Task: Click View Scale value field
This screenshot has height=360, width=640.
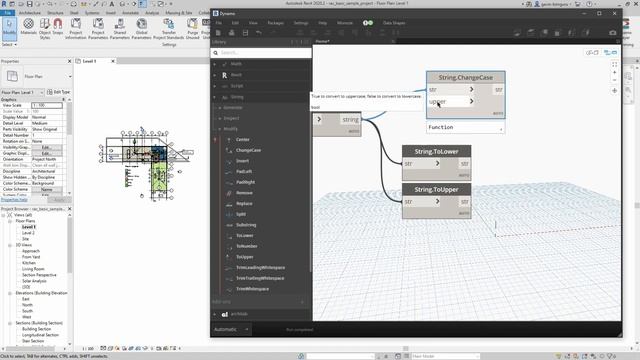Action: pyautogui.click(x=47, y=105)
